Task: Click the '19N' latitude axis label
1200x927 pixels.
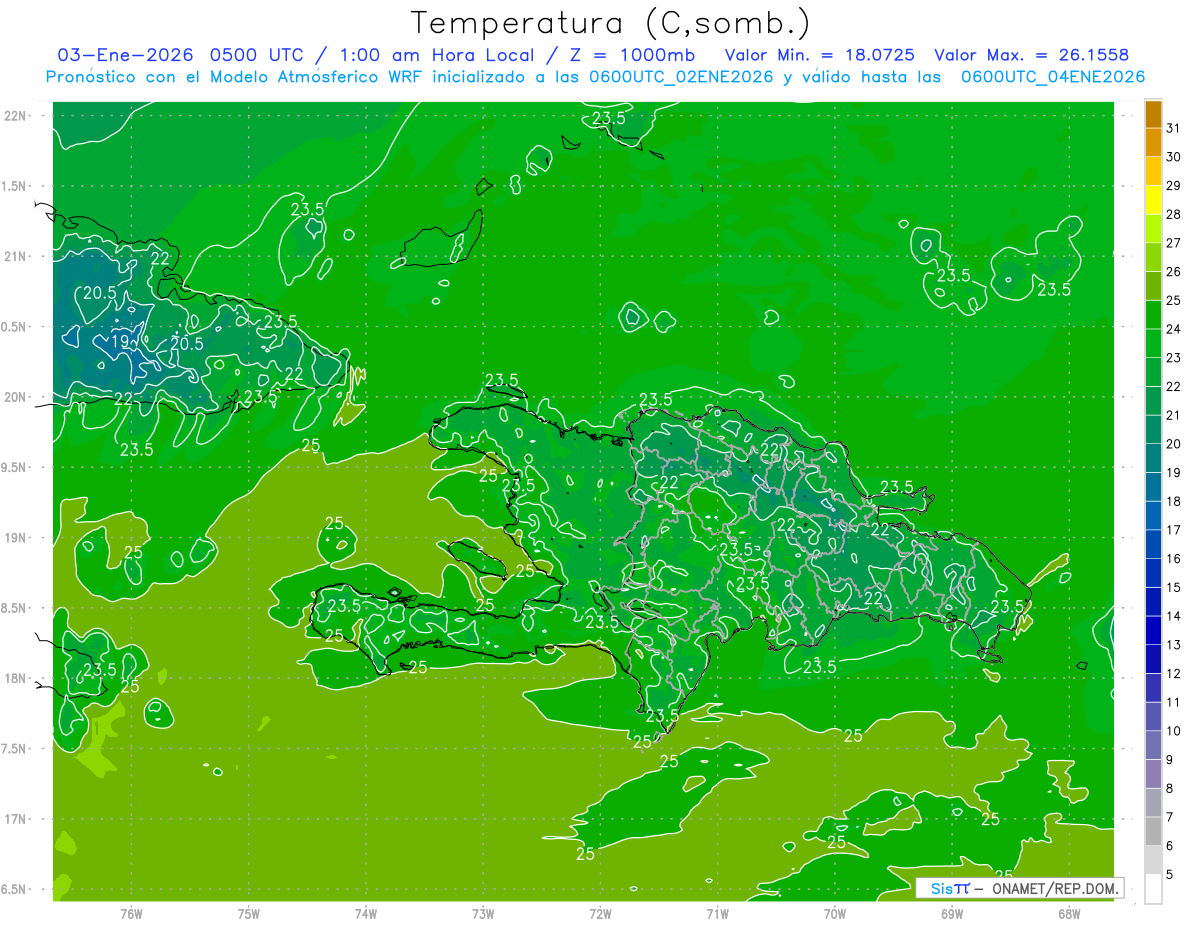Action: point(16,537)
